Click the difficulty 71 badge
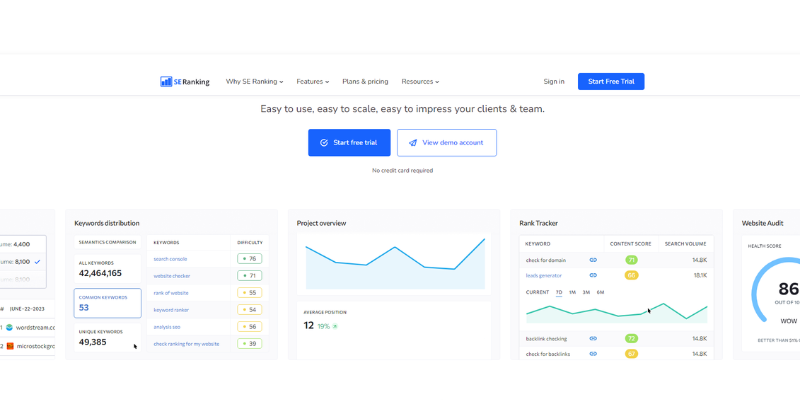The image size is (800, 400). click(249, 276)
